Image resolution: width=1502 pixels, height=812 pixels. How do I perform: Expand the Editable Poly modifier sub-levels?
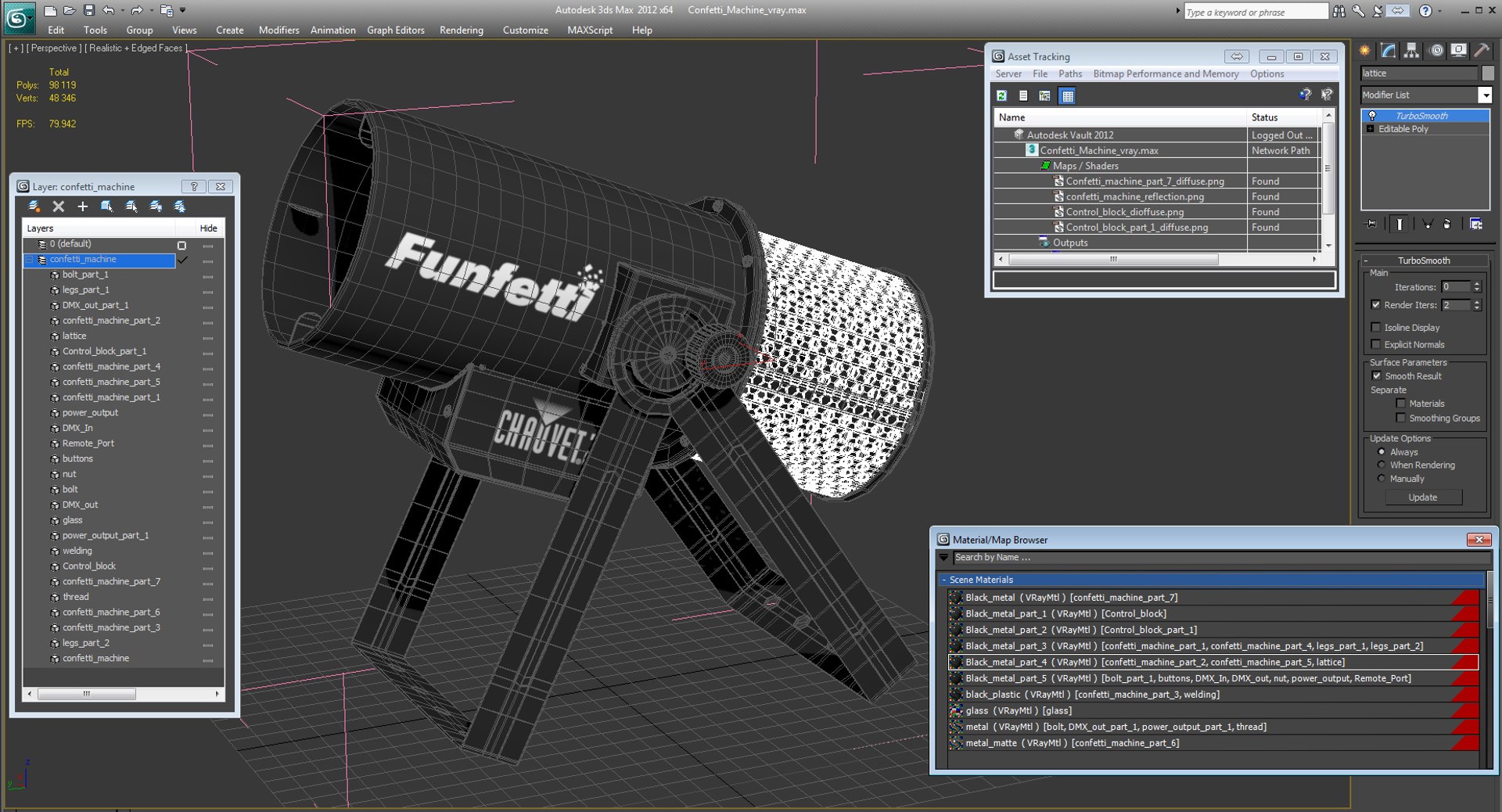pos(1370,129)
